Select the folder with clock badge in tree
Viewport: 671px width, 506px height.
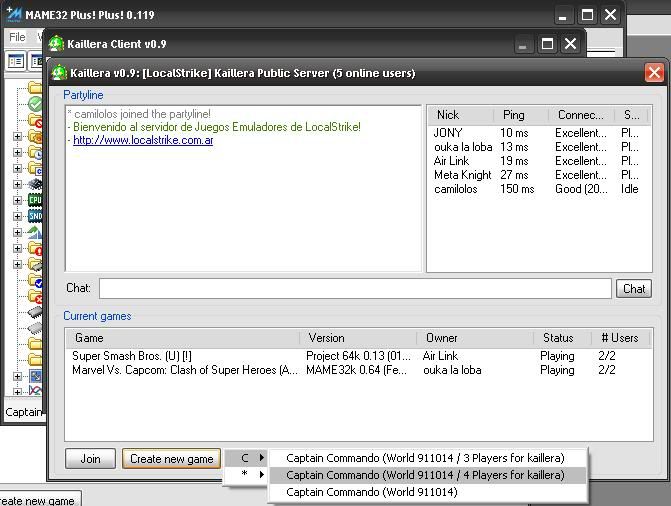[36, 152]
